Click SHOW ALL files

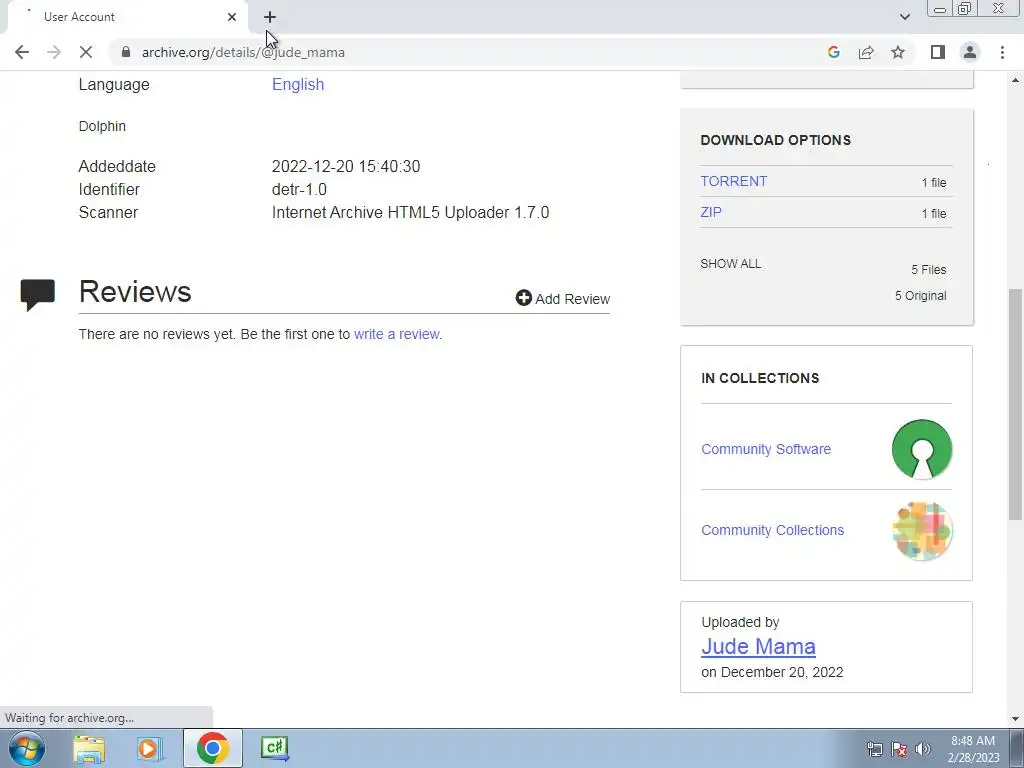coord(730,264)
